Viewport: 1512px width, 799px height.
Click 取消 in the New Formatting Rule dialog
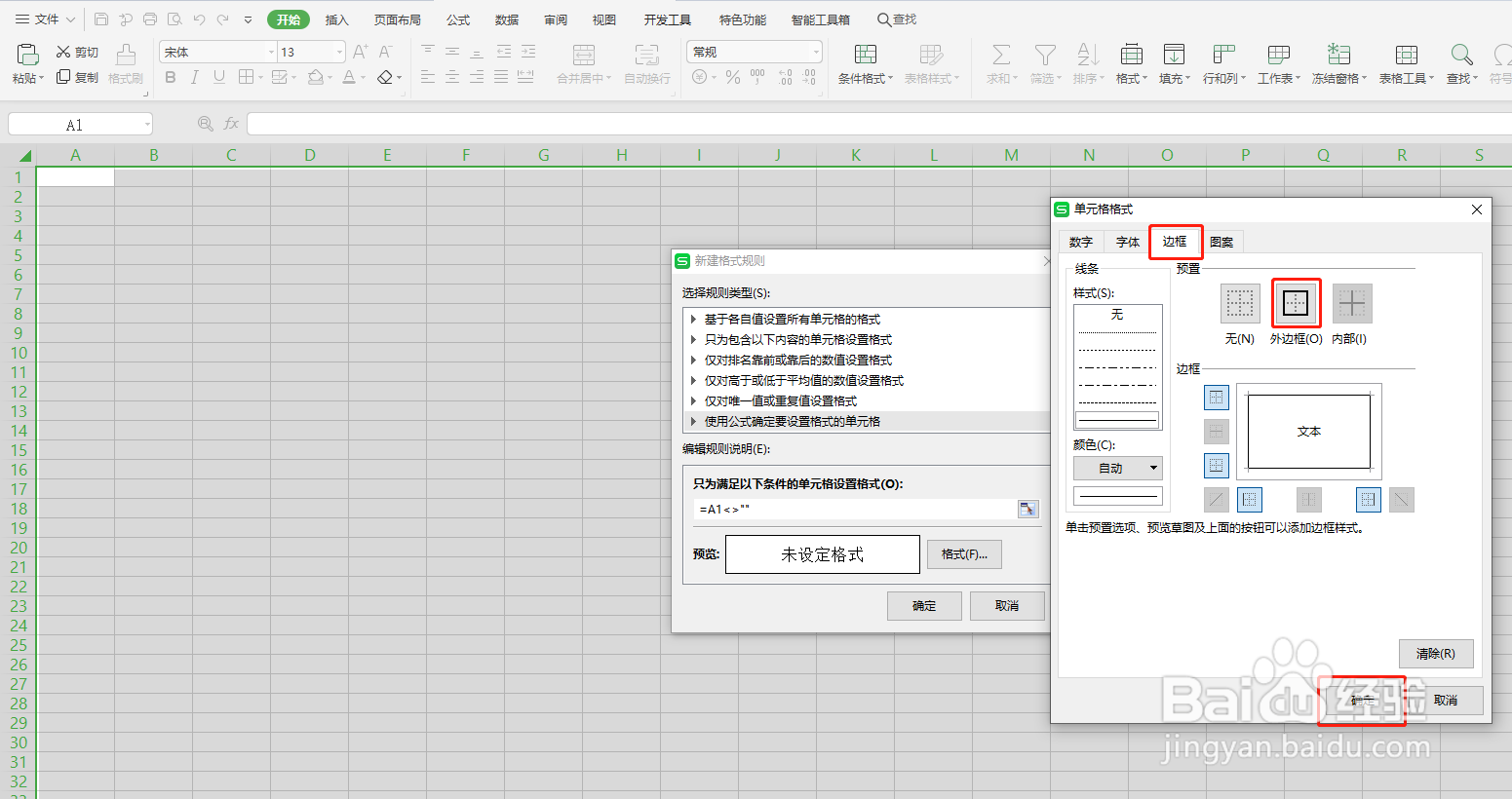click(x=1007, y=606)
